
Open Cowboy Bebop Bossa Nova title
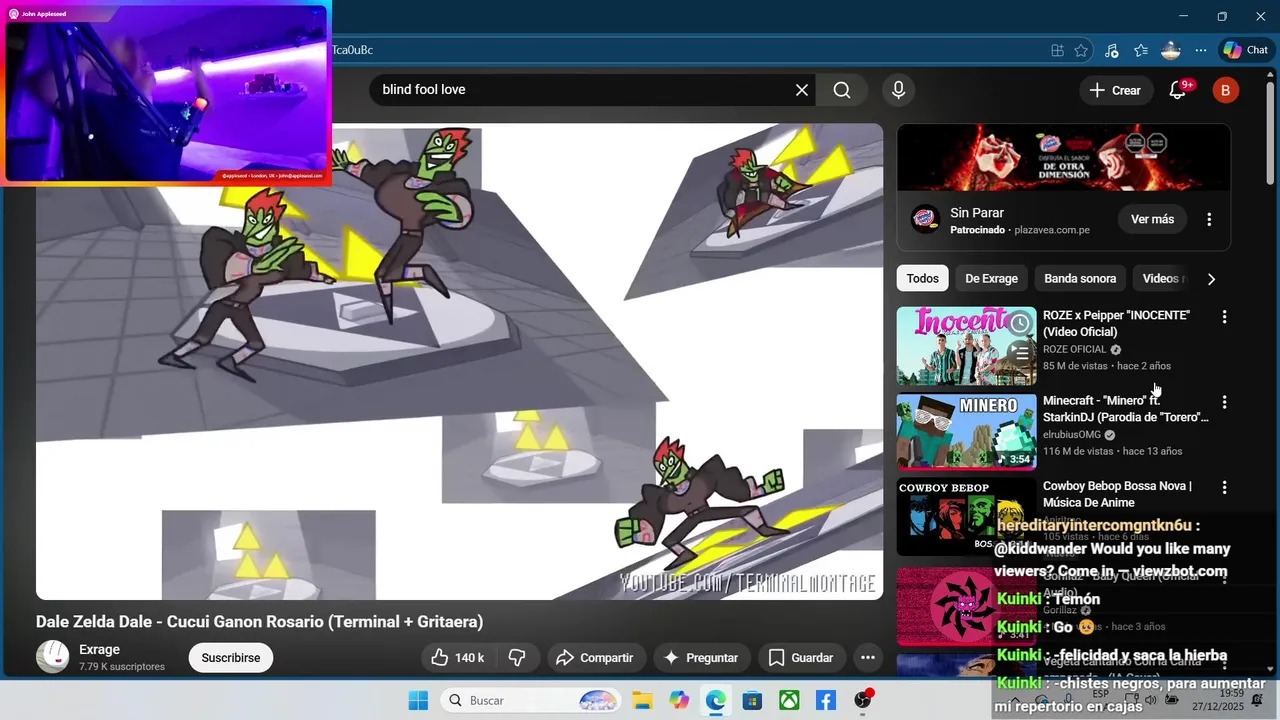point(1117,494)
